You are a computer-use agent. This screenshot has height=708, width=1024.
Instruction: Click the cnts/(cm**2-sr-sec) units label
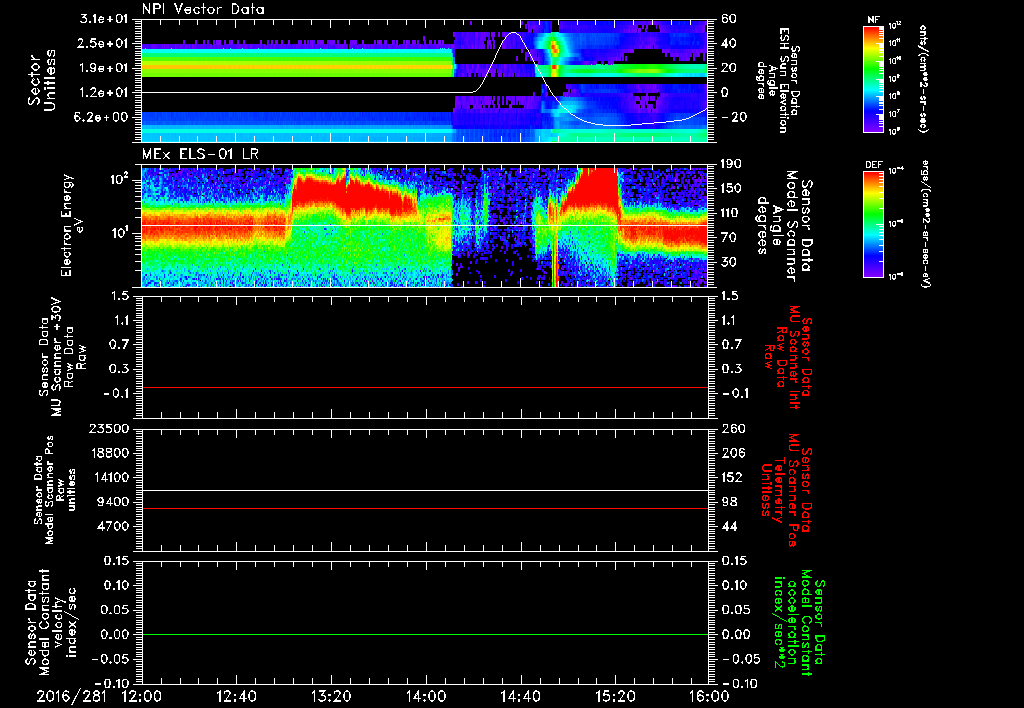click(x=923, y=78)
